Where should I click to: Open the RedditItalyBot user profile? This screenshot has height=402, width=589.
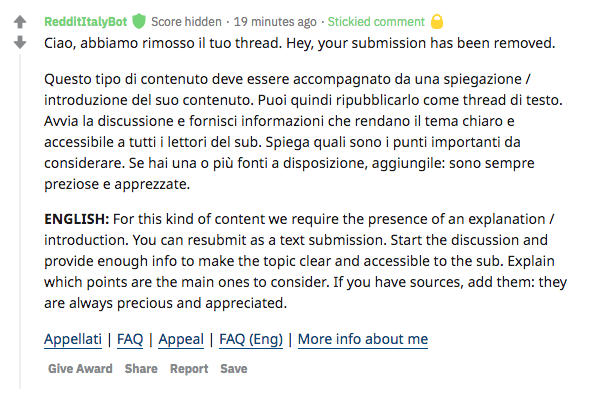[86, 22]
